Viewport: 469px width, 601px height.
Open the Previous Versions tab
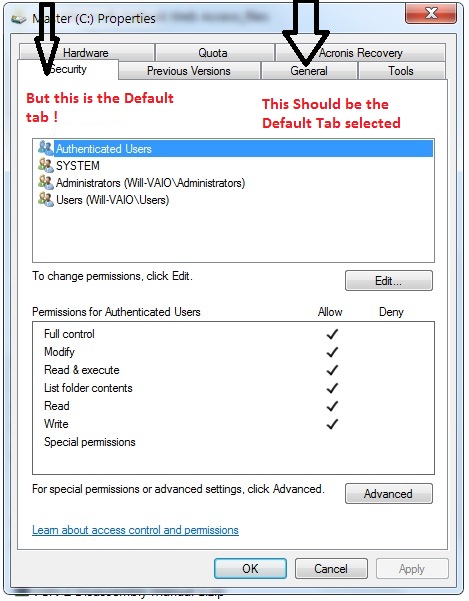click(189, 71)
